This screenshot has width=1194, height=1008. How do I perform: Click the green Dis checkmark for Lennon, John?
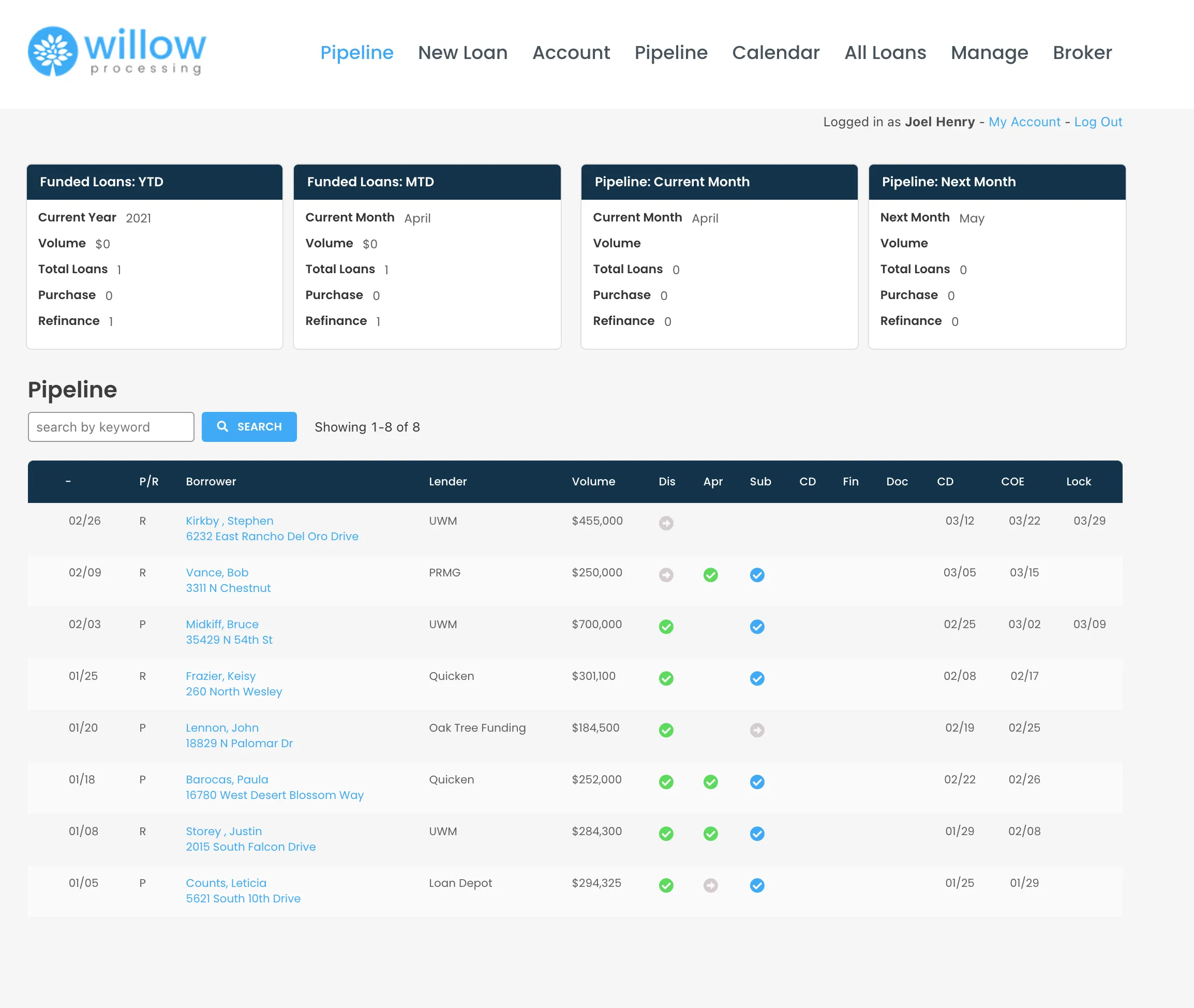coord(666,730)
